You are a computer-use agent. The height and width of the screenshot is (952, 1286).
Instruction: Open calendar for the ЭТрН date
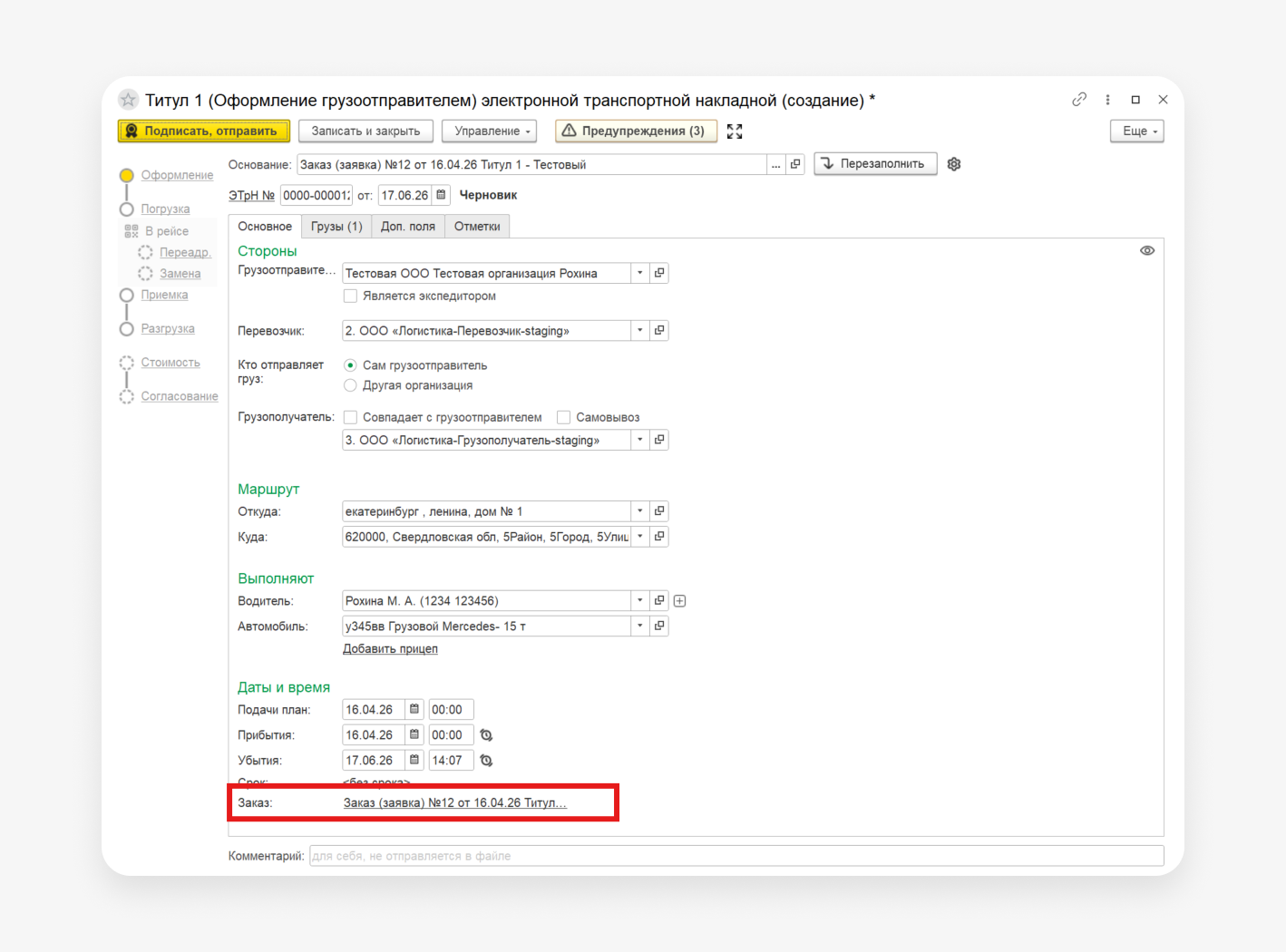(441, 195)
